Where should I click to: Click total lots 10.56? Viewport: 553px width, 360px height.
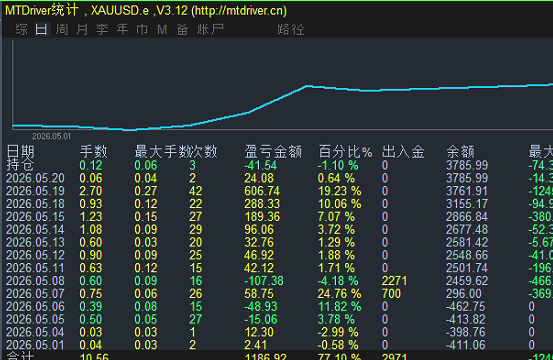(x=94, y=356)
